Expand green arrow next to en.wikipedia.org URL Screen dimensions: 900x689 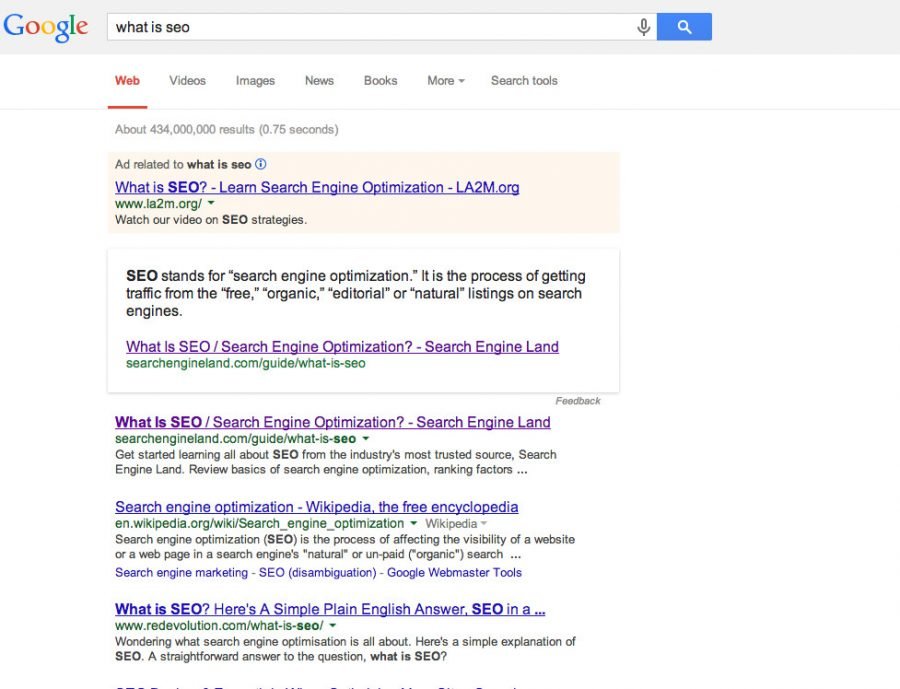click(413, 523)
